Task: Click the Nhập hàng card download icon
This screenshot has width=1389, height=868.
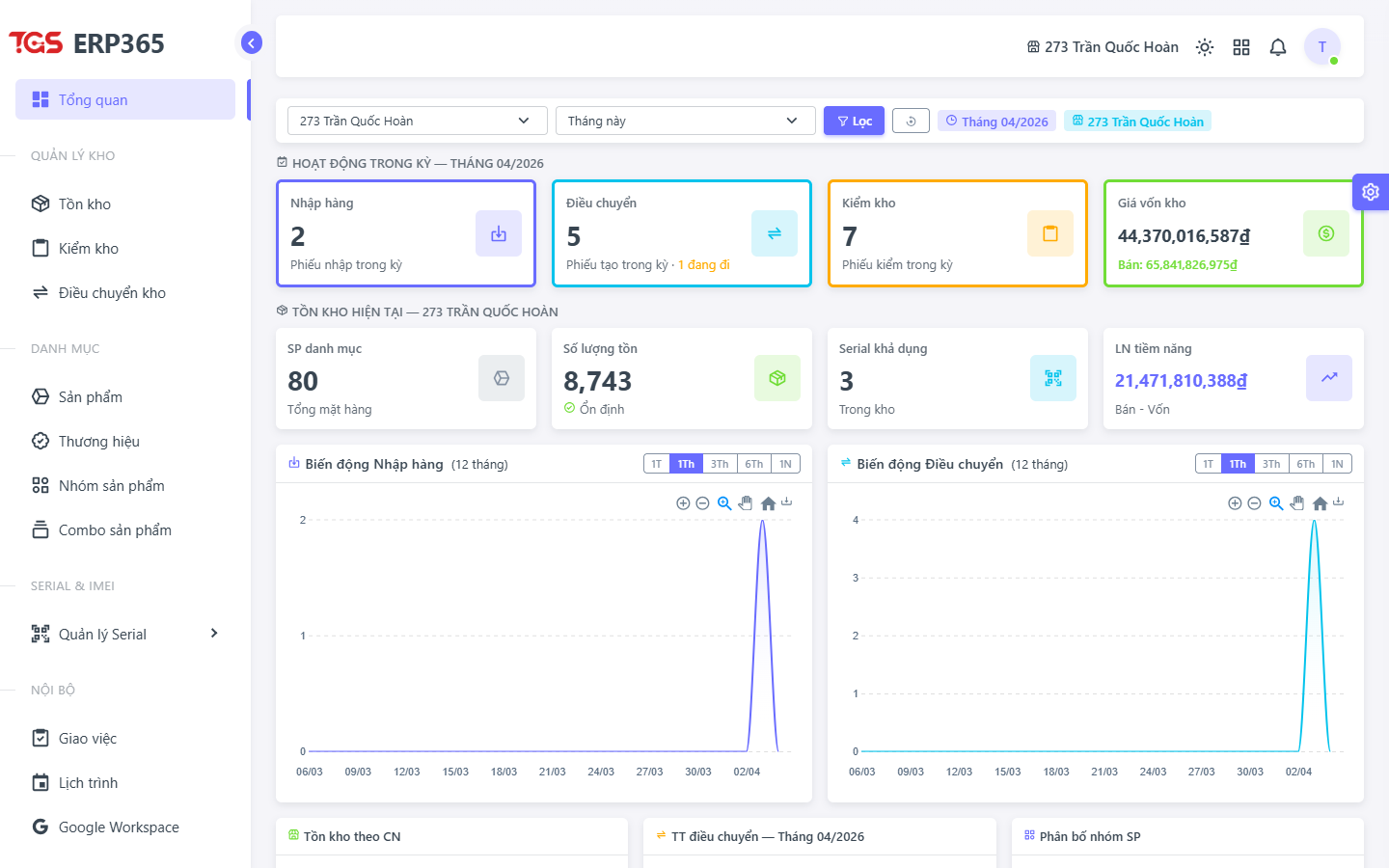Action: [x=499, y=233]
